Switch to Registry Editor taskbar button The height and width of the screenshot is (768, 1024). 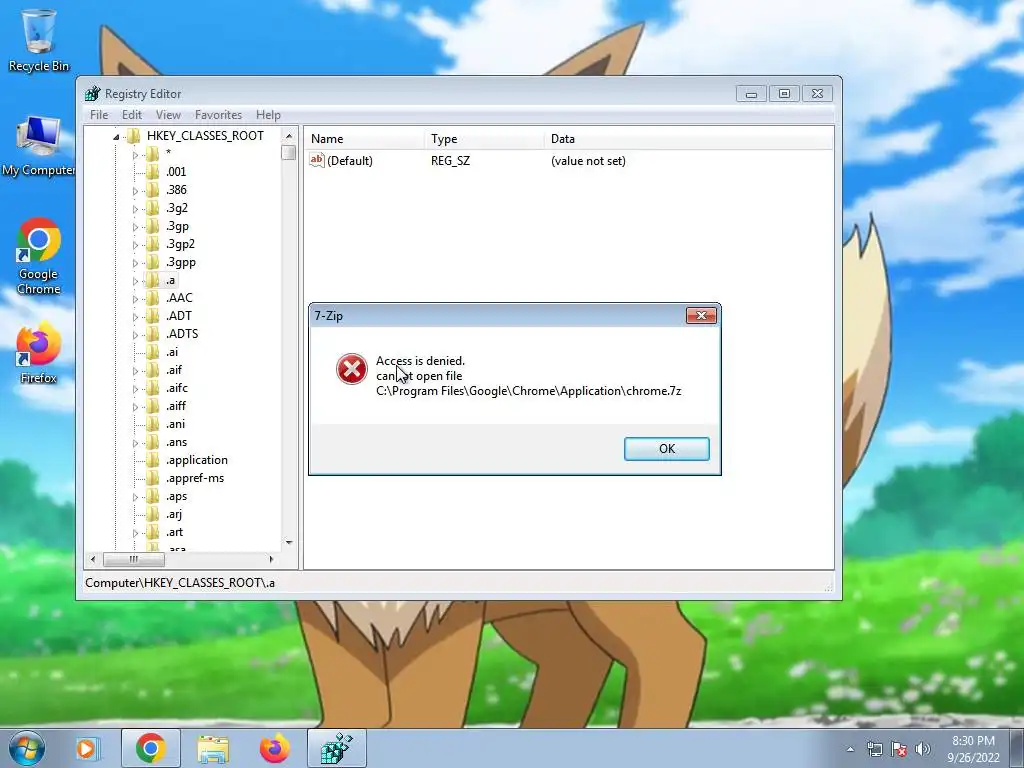336,748
